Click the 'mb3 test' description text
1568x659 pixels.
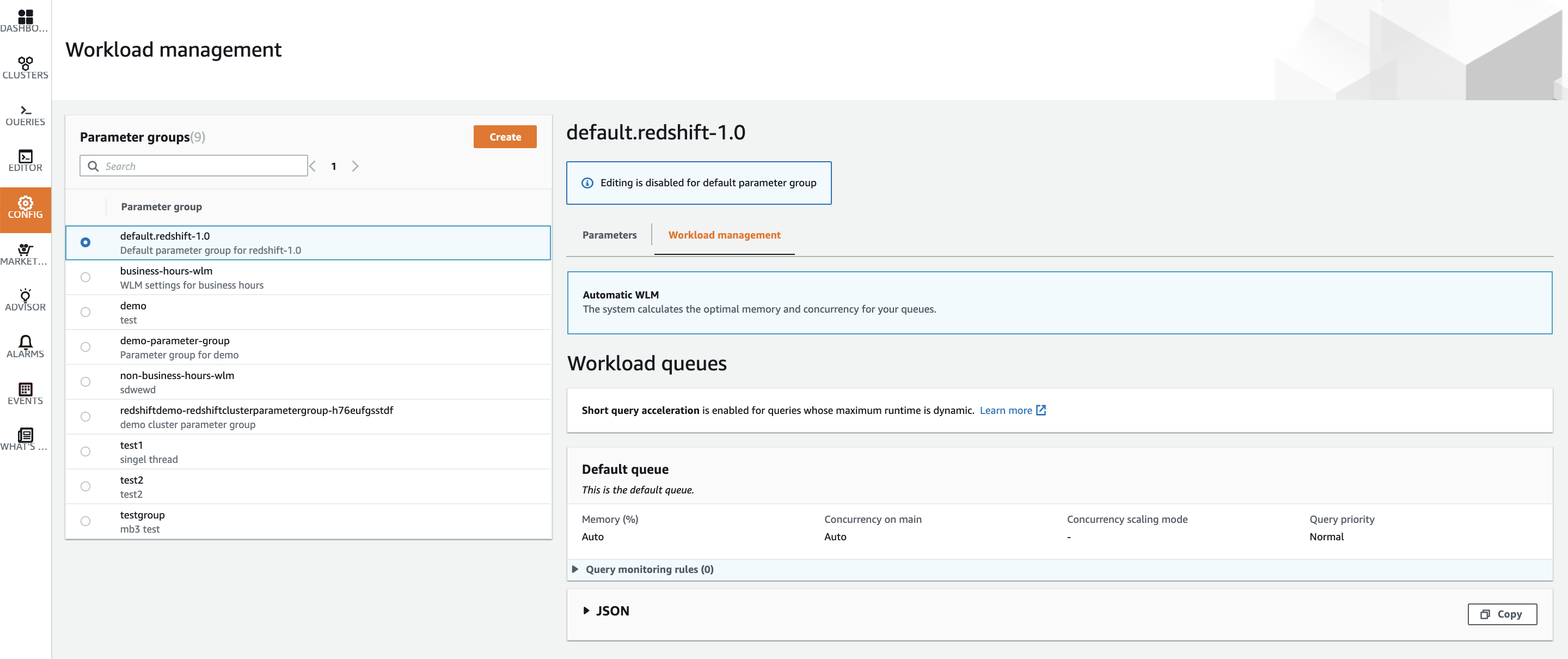coord(139,529)
